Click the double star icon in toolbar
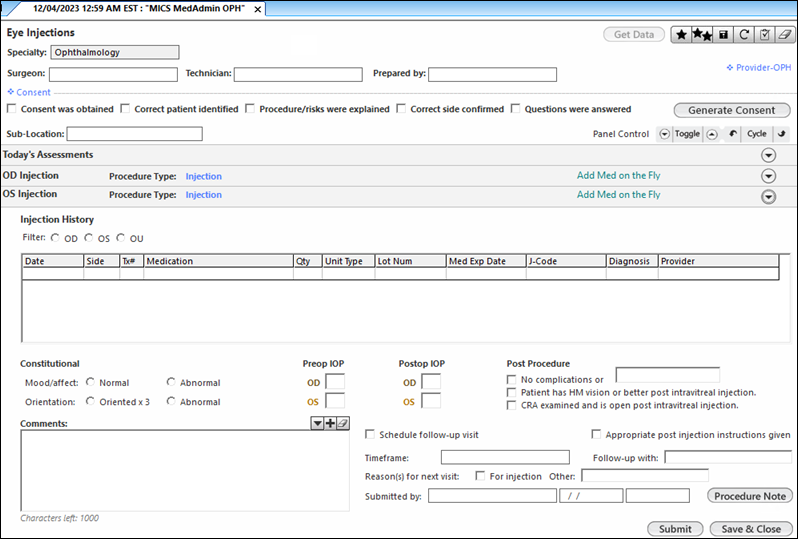 [x=702, y=35]
